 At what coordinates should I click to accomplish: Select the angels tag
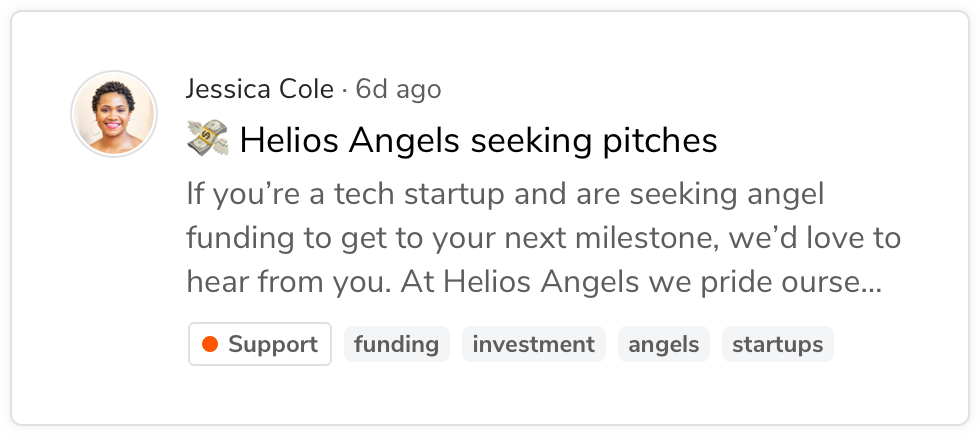(x=664, y=344)
